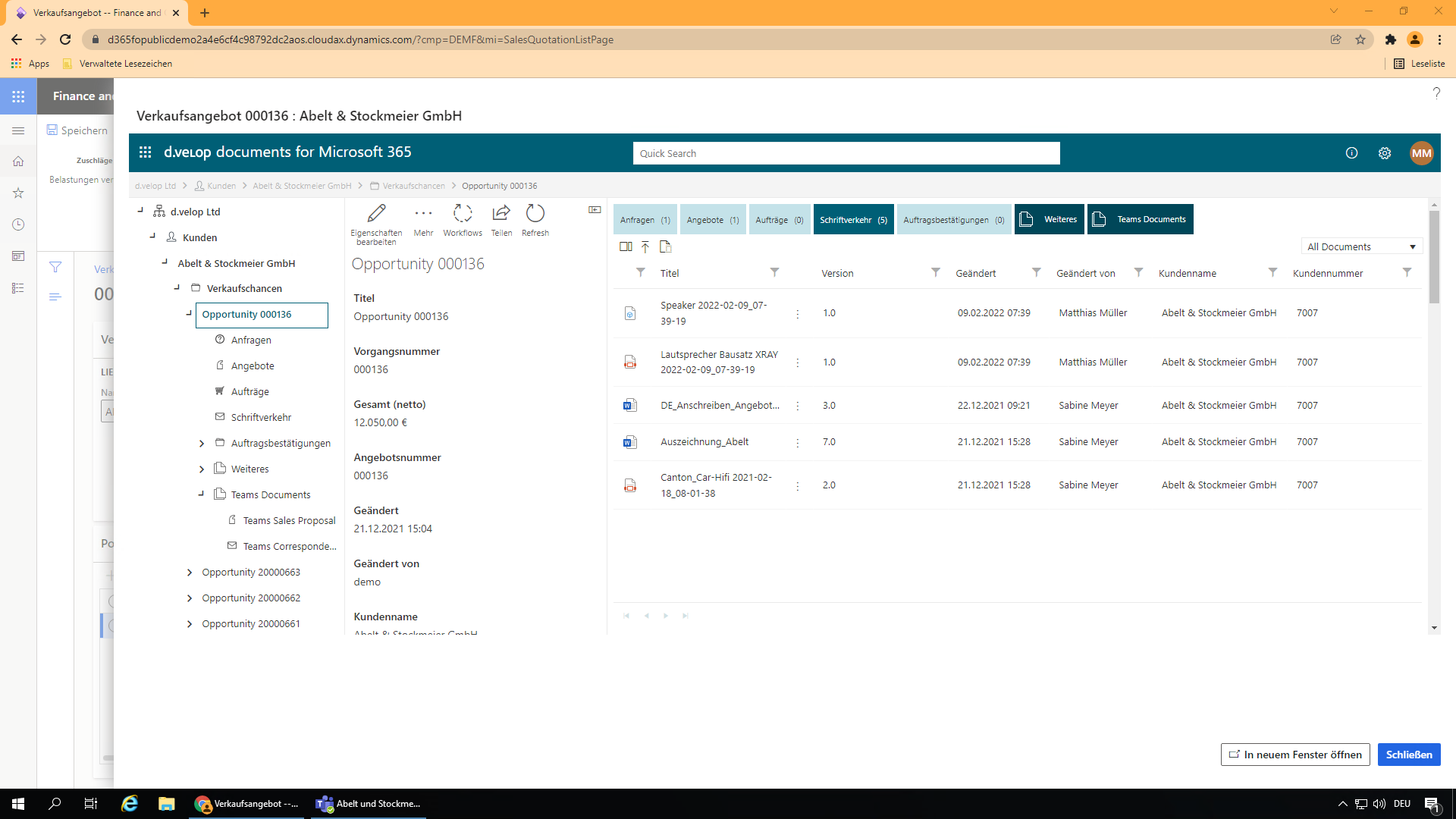Filter the Version column
Screen dimensions: 1456x819
click(x=936, y=272)
